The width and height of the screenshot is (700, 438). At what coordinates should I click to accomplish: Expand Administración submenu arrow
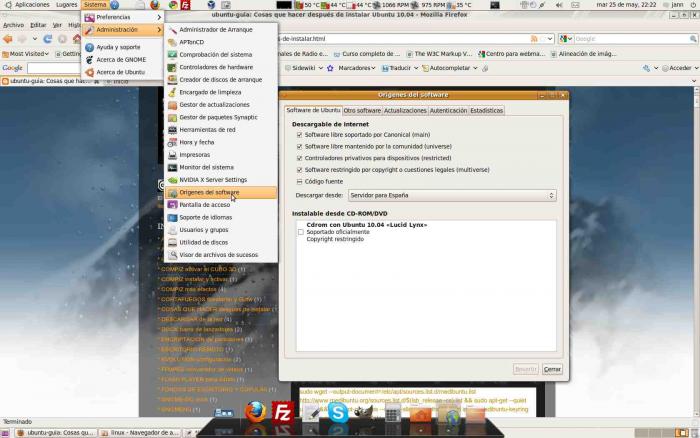coord(159,29)
